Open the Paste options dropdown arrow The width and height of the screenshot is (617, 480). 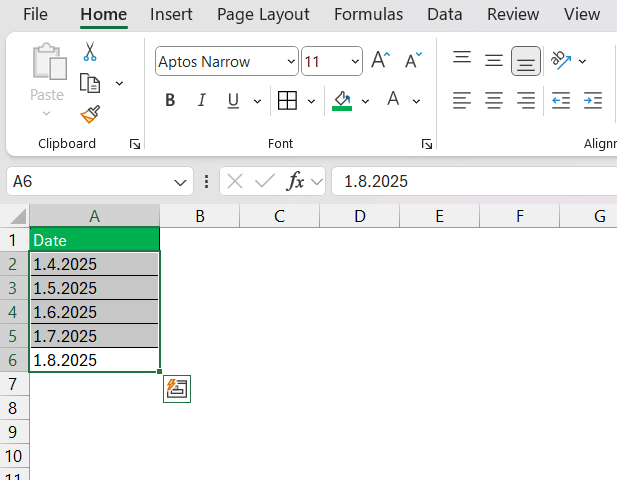point(46,114)
